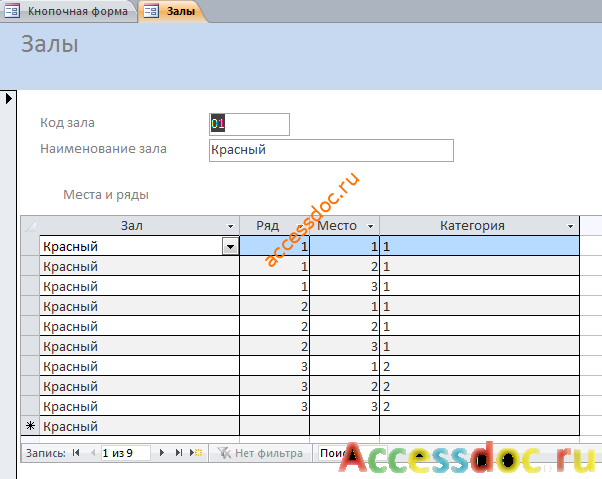Open the Ряд column filter dropdown
The height and width of the screenshot is (479, 602).
(301, 226)
